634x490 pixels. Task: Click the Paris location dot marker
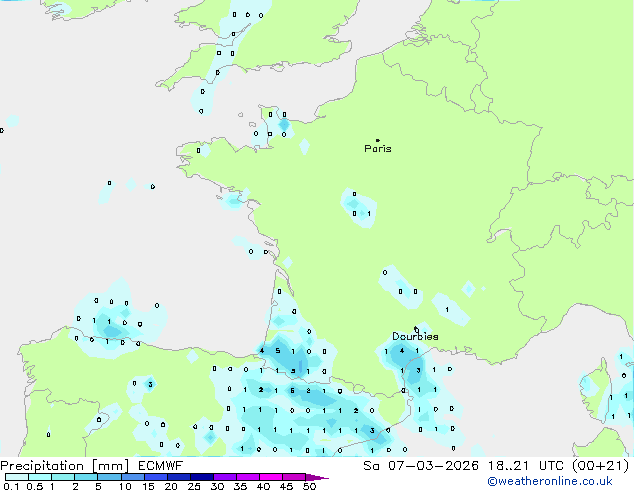[x=378, y=140]
